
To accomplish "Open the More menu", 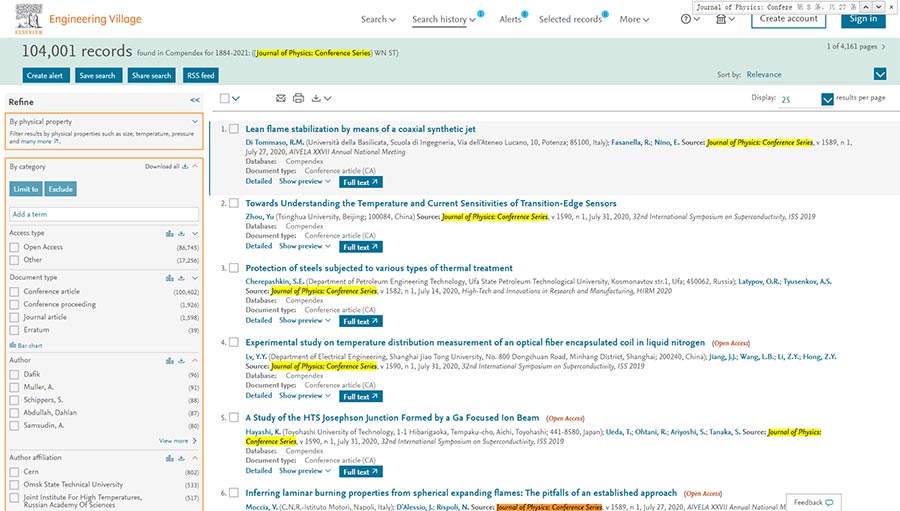I will tap(634, 19).
